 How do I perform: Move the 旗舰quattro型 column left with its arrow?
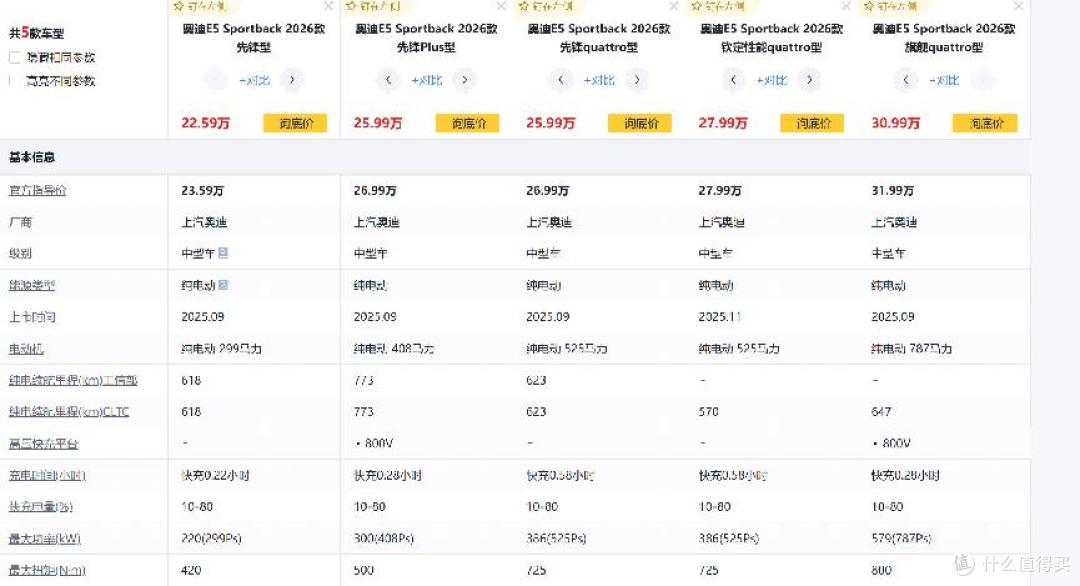906,80
